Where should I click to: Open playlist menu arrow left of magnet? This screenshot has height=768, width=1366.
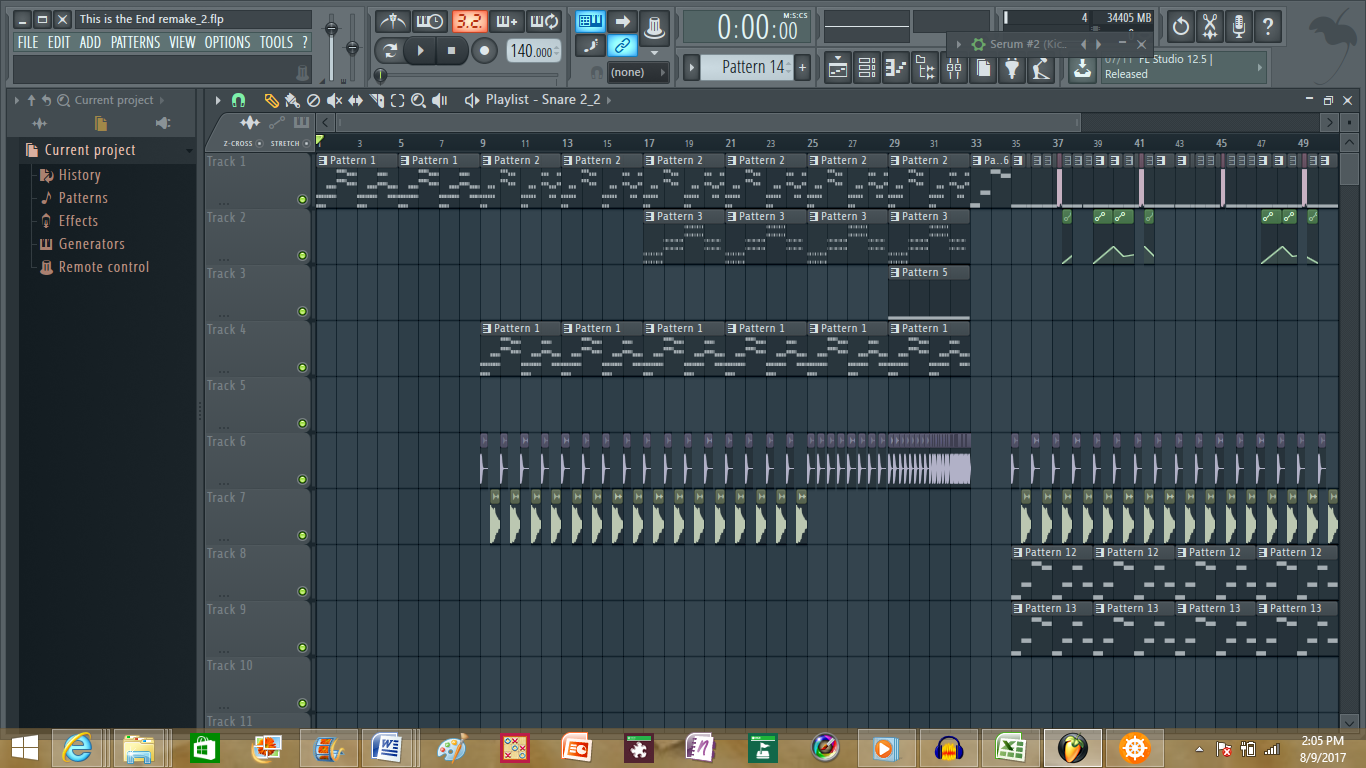(x=218, y=100)
